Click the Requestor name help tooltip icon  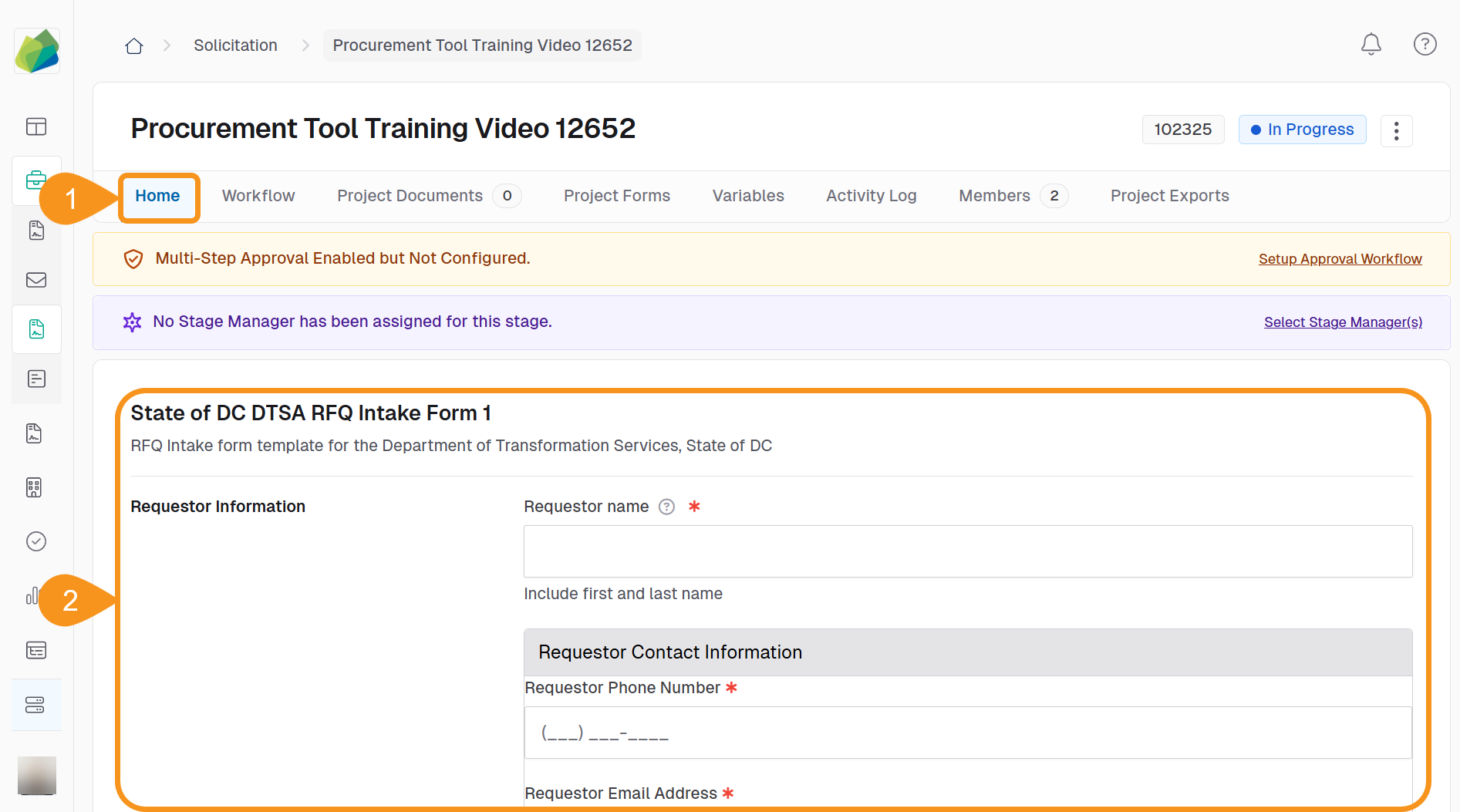(x=666, y=507)
